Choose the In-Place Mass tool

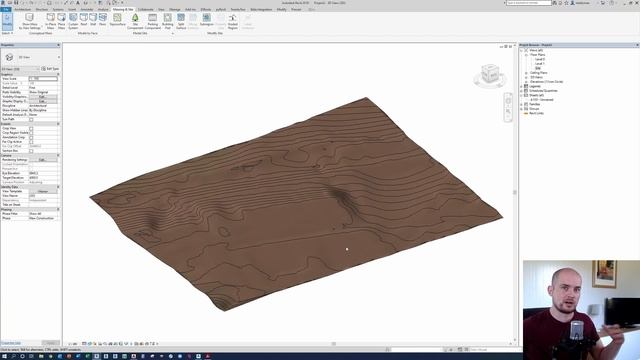point(51,21)
